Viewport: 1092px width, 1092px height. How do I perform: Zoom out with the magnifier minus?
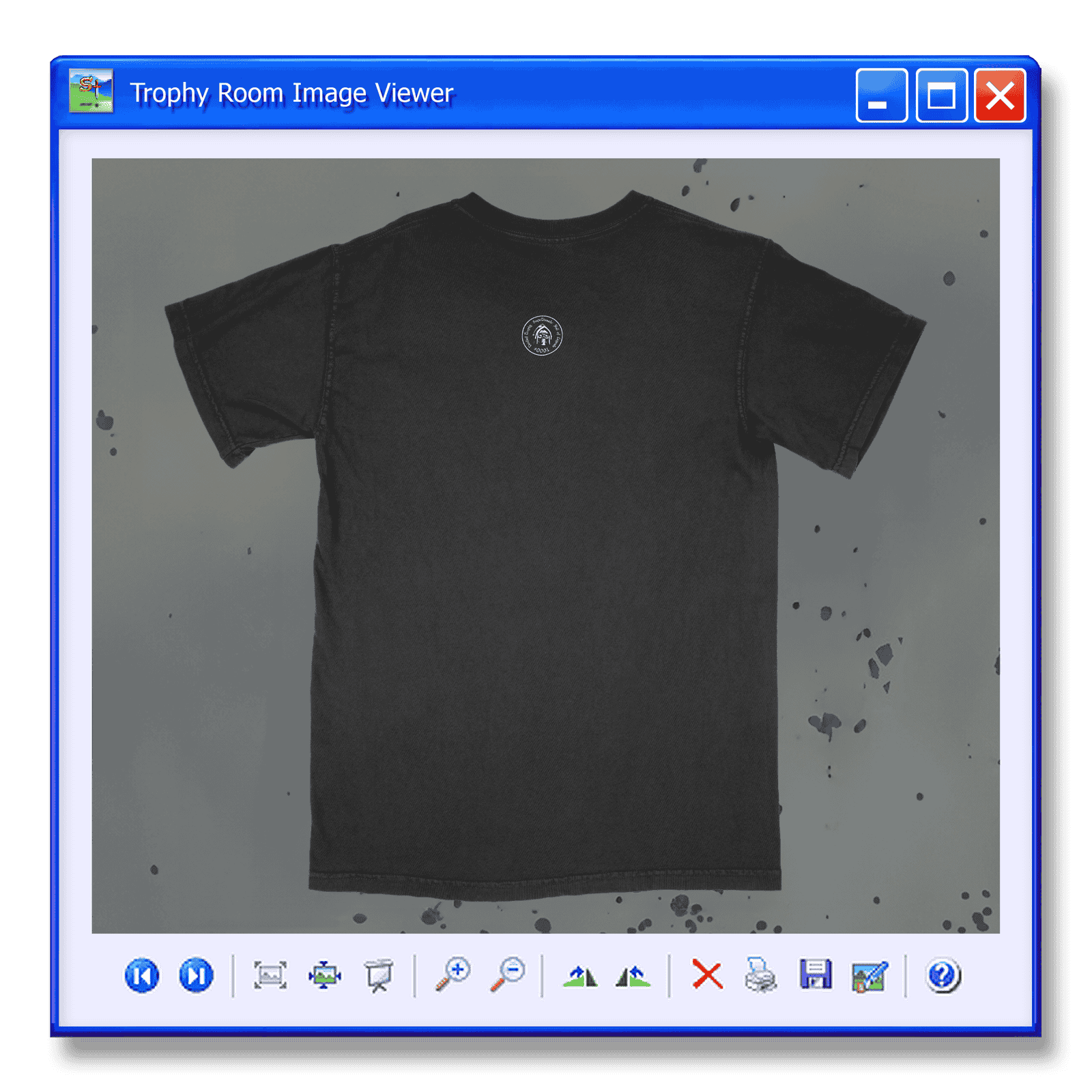(x=508, y=975)
